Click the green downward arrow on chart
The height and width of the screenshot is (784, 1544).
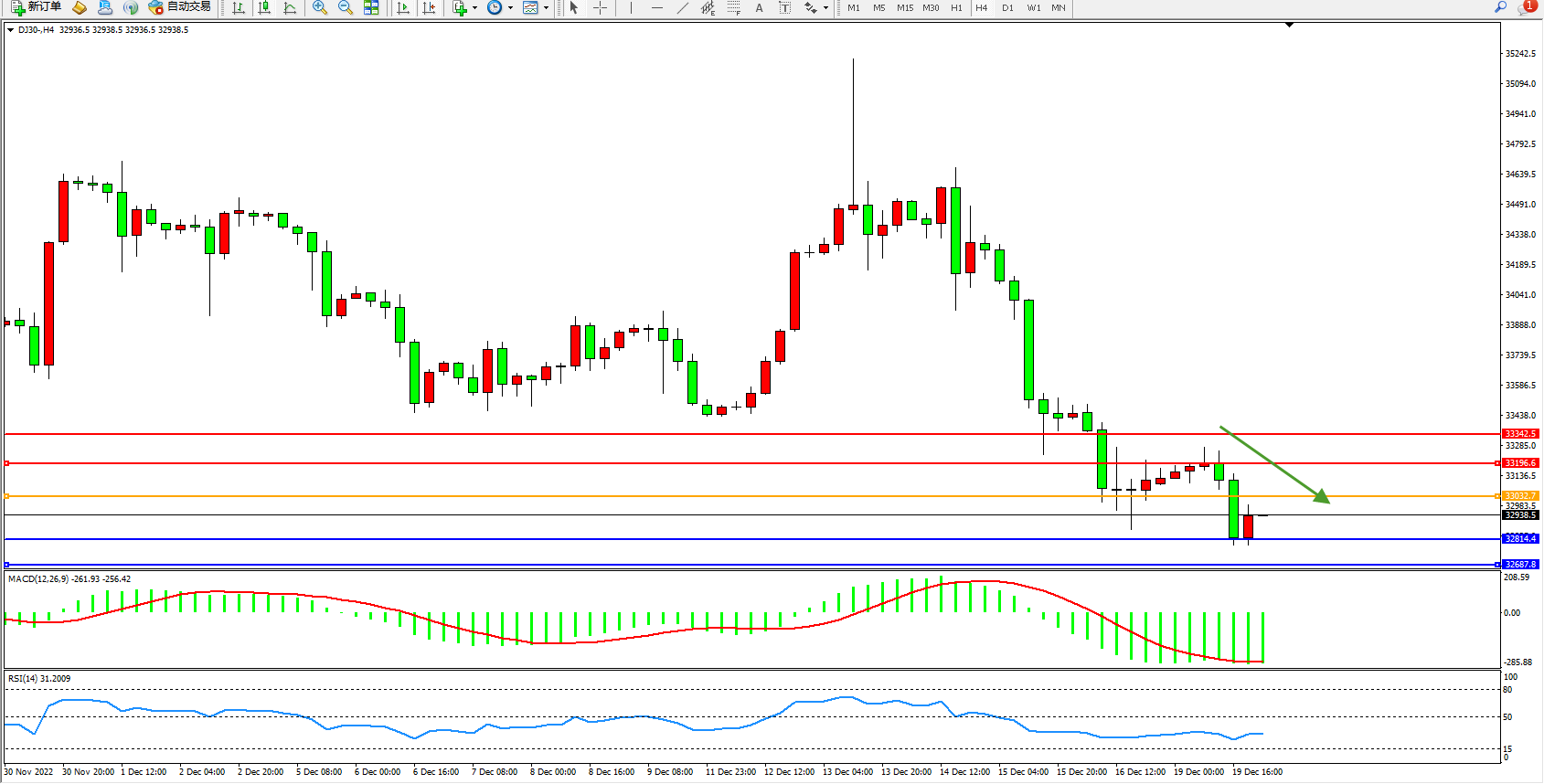click(x=1275, y=465)
